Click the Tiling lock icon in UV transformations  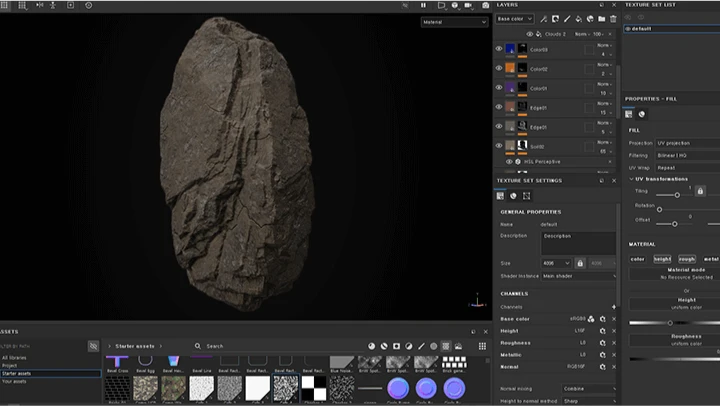click(700, 191)
